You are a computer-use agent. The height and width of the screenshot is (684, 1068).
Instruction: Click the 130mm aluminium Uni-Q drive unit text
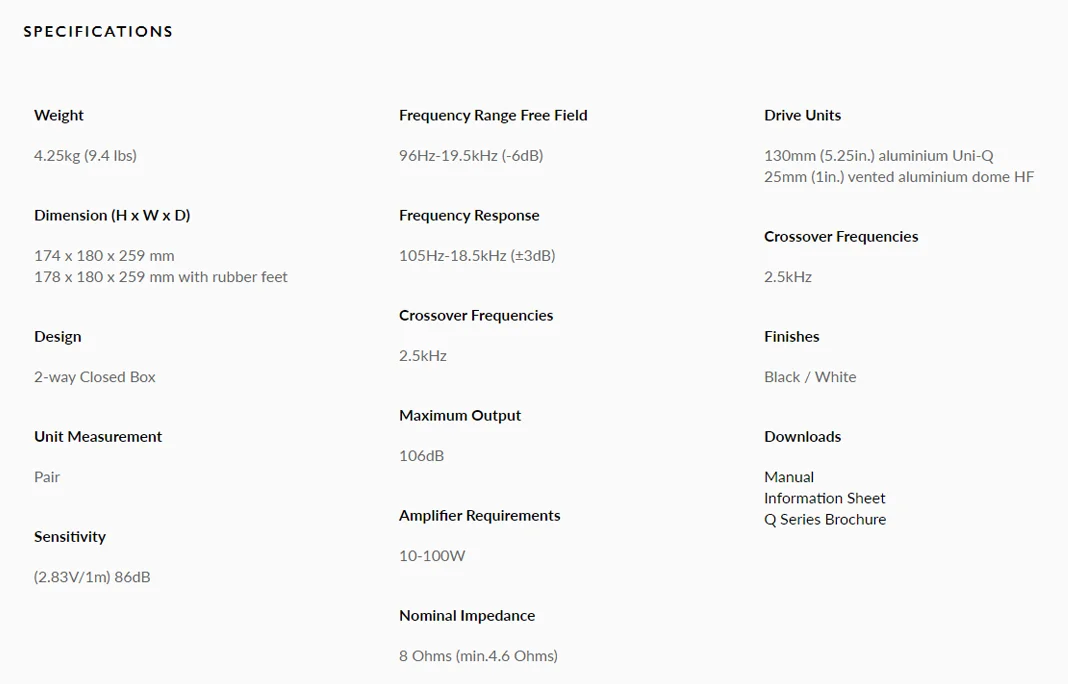pyautogui.click(x=879, y=155)
